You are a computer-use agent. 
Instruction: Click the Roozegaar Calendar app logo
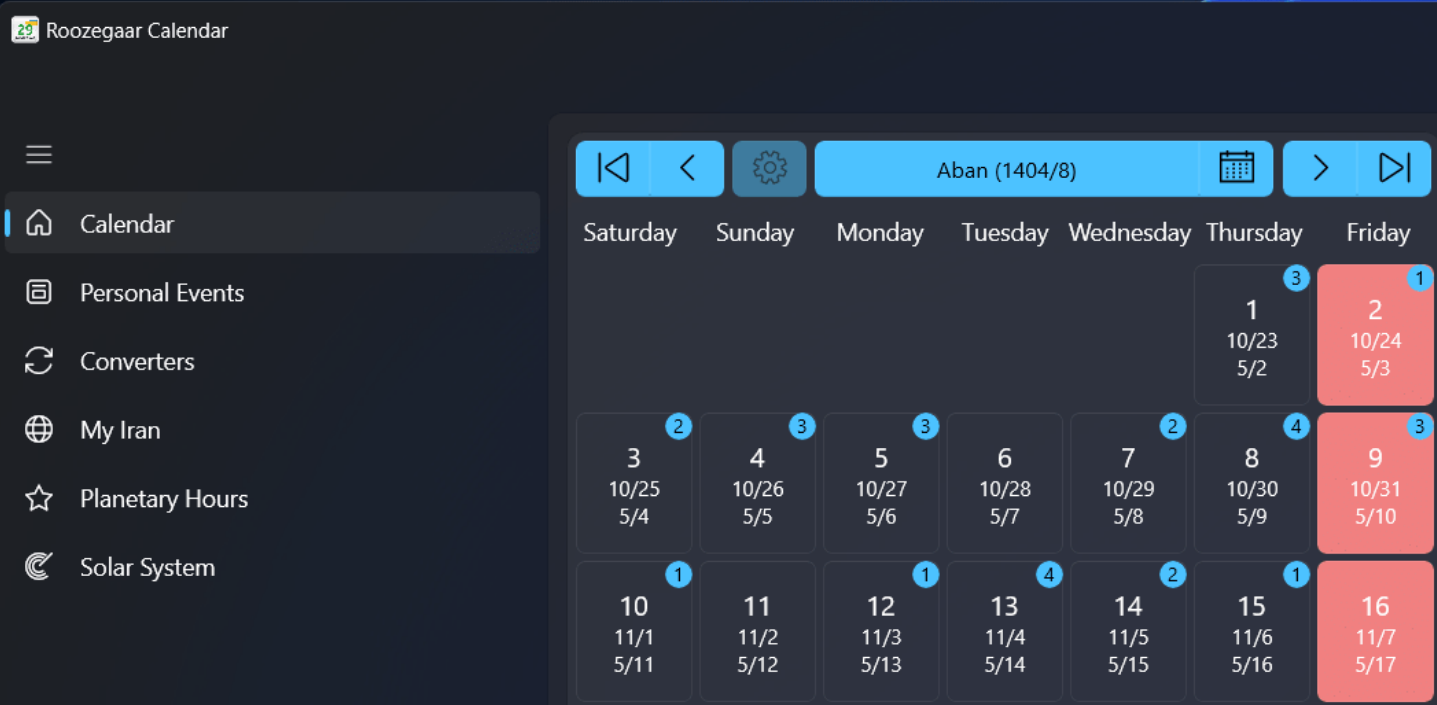click(24, 30)
